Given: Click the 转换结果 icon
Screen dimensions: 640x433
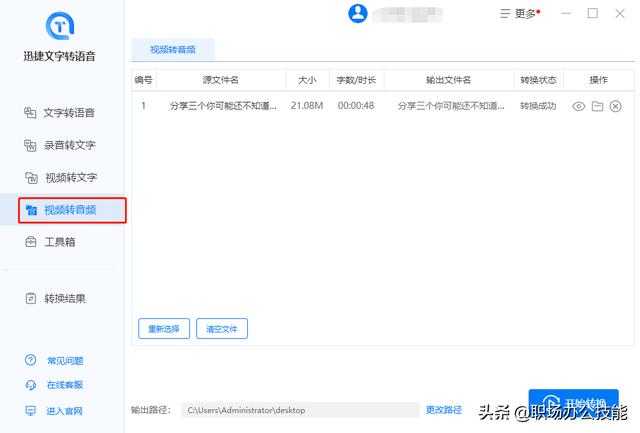Looking at the screenshot, I should pyautogui.click(x=31, y=298).
